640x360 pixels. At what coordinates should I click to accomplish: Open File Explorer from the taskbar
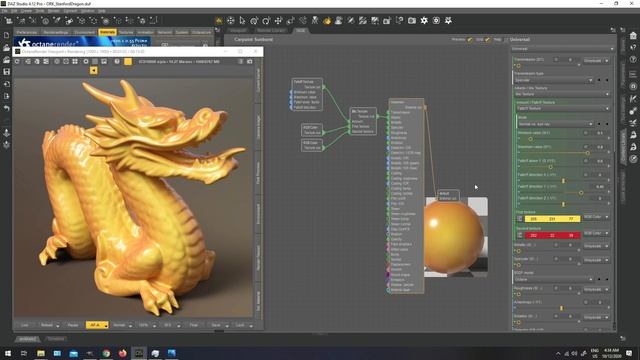(x=41, y=353)
